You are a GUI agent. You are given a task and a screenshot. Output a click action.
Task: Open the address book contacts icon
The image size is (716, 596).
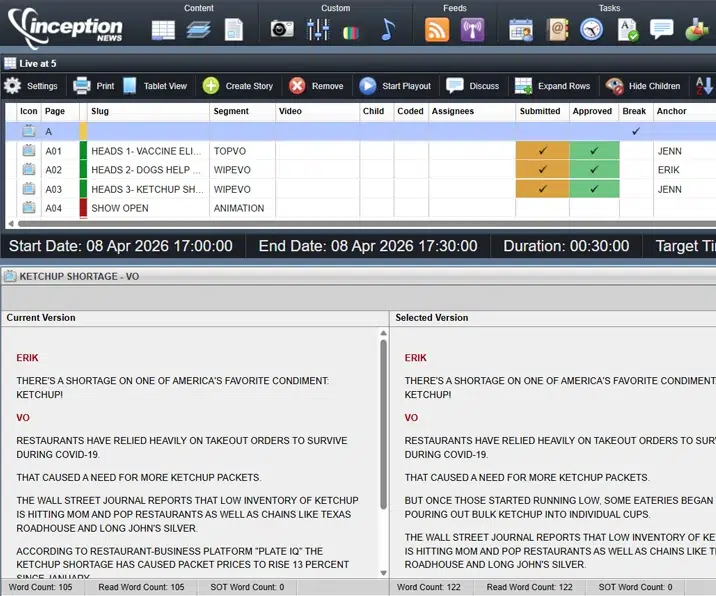[x=557, y=30]
